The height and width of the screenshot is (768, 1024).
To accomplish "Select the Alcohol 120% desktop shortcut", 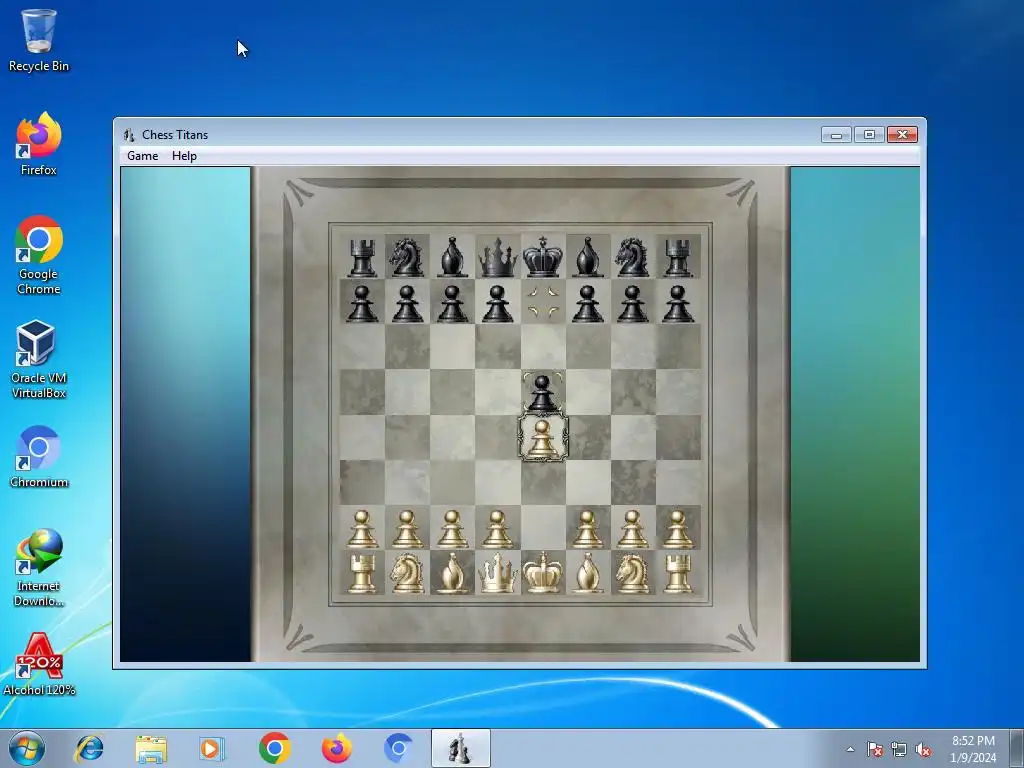I will 39,665.
